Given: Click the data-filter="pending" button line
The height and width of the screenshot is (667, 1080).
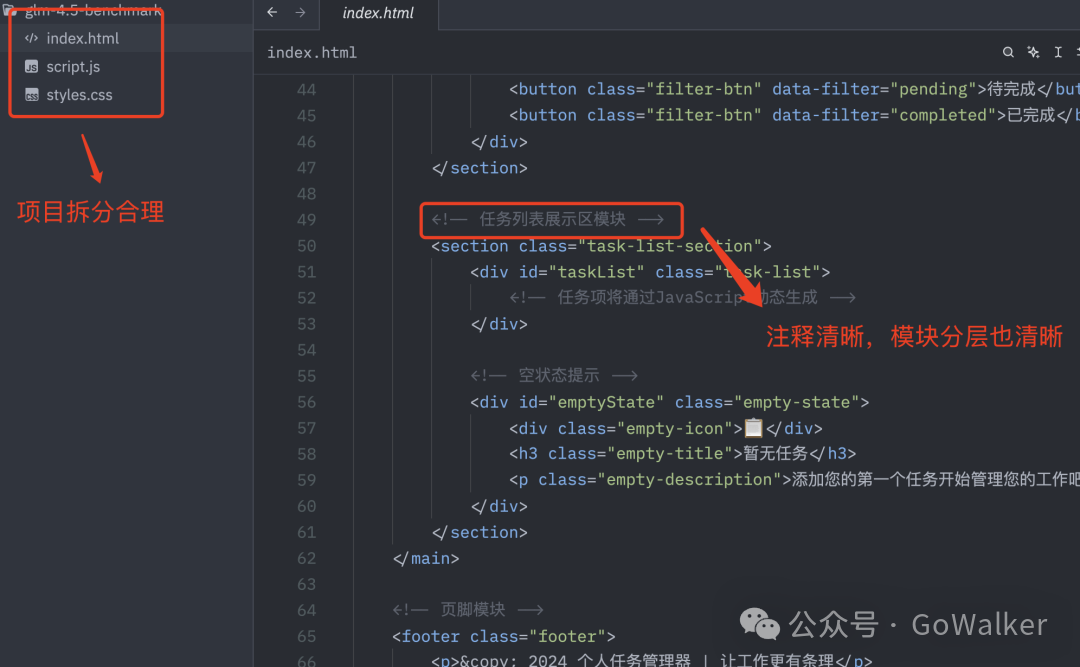Looking at the screenshot, I should tap(794, 90).
